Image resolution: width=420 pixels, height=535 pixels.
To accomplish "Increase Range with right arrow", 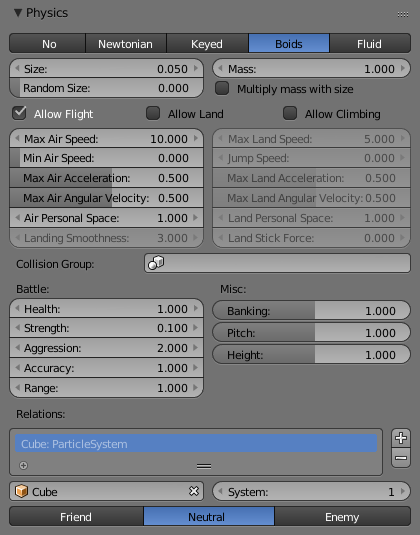I will tap(195, 388).
